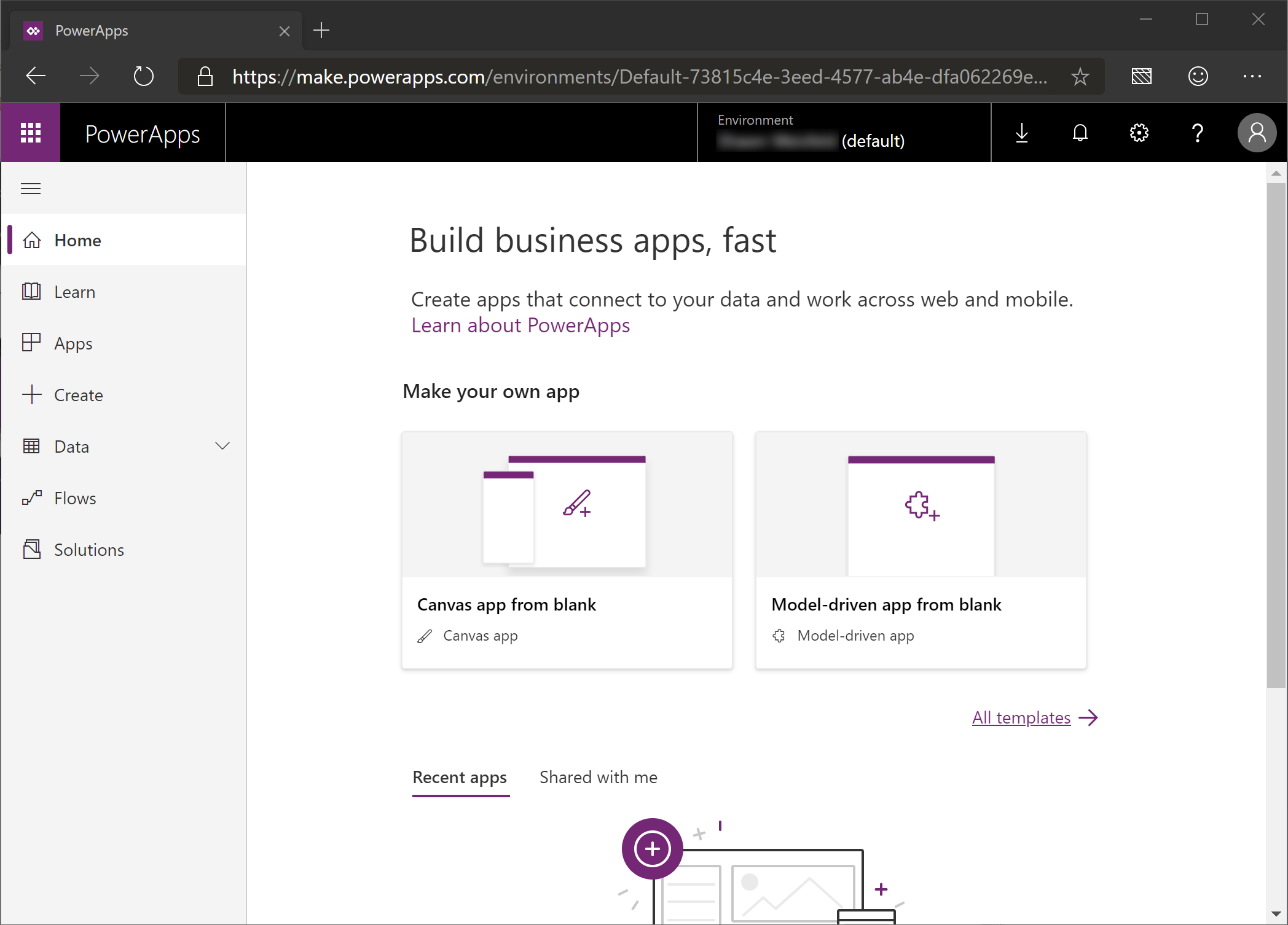This screenshot has height=925, width=1288.
Task: Bookmark this page with the star icon
Action: click(1080, 76)
